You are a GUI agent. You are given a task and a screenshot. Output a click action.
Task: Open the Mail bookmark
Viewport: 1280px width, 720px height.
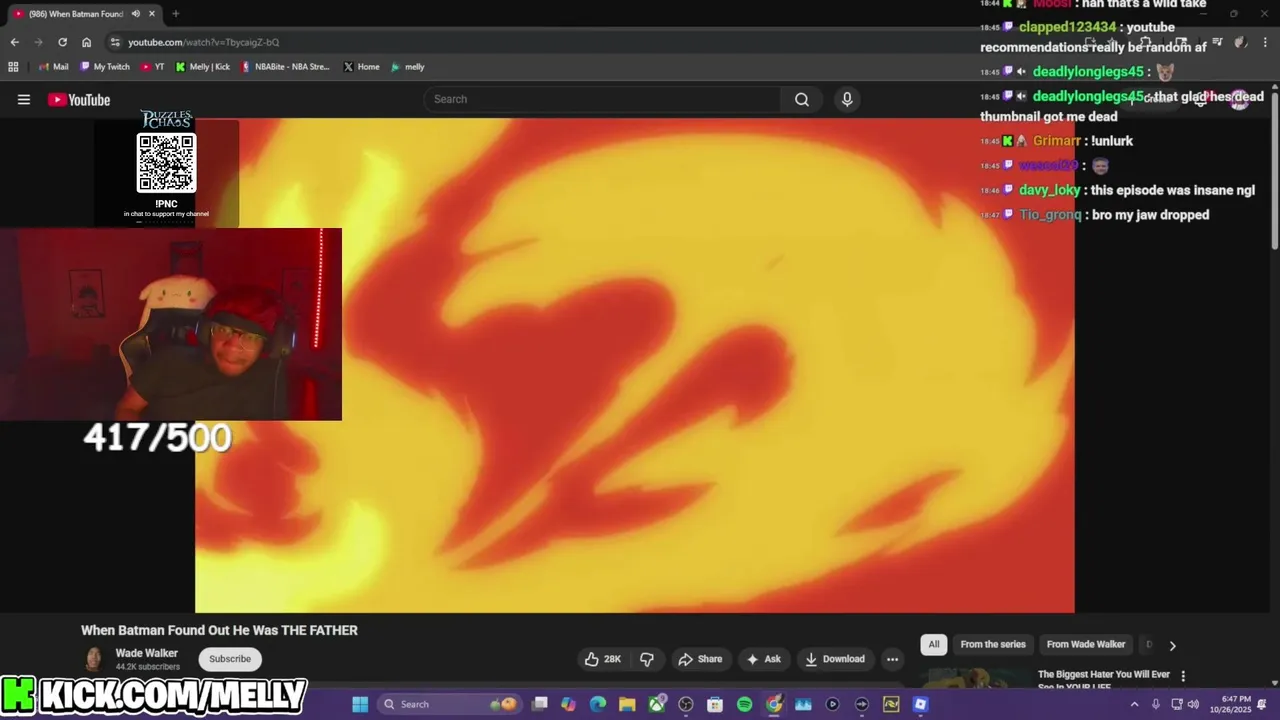[54, 67]
